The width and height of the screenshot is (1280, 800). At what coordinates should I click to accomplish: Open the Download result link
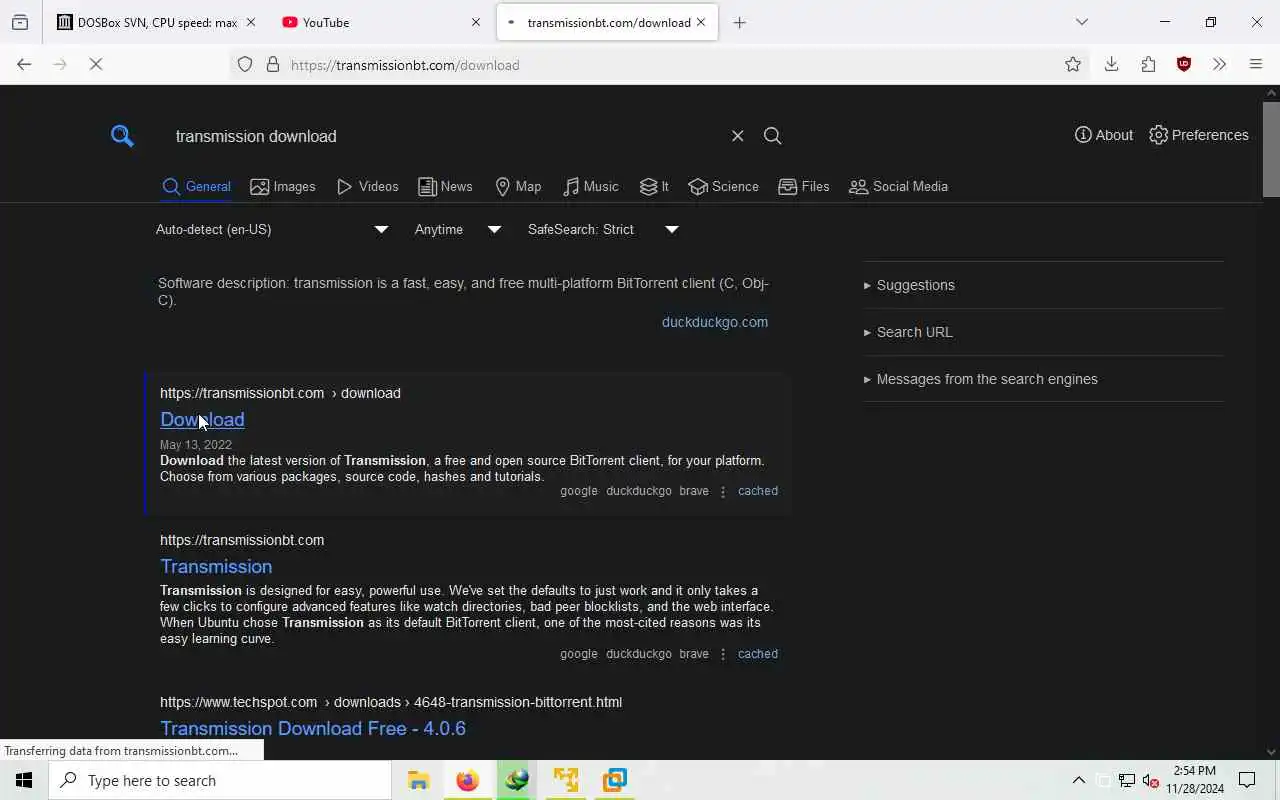pos(202,419)
